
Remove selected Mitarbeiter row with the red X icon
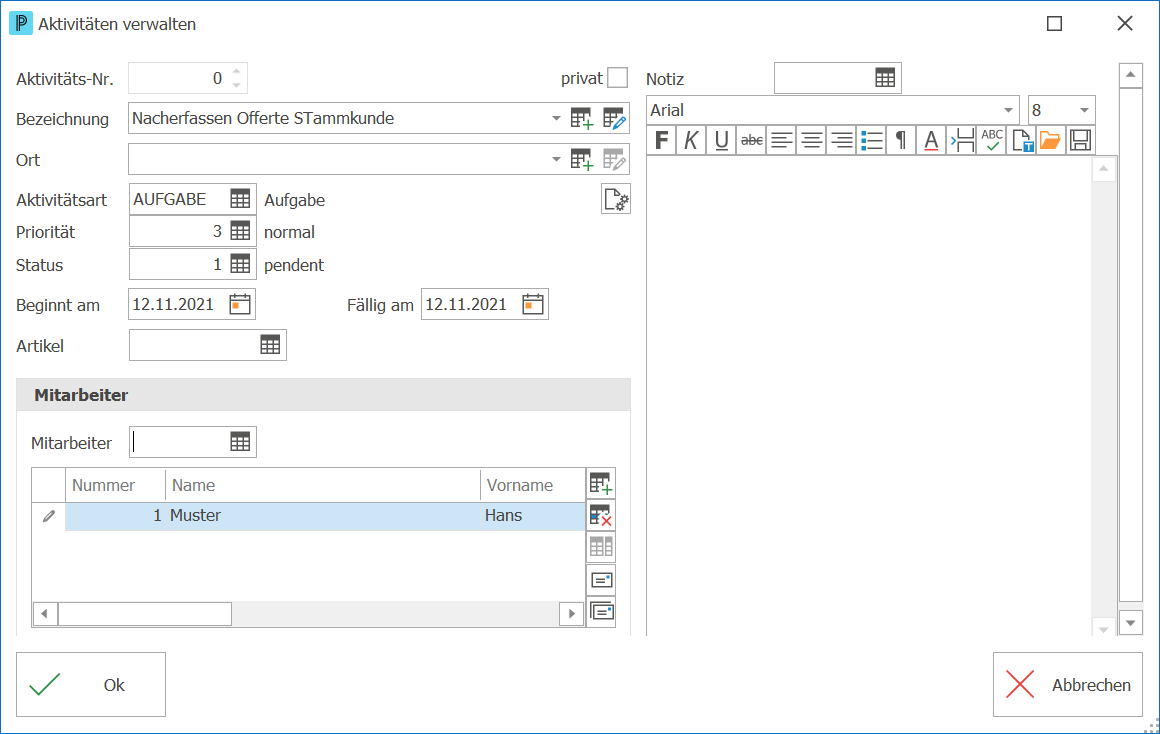click(601, 516)
